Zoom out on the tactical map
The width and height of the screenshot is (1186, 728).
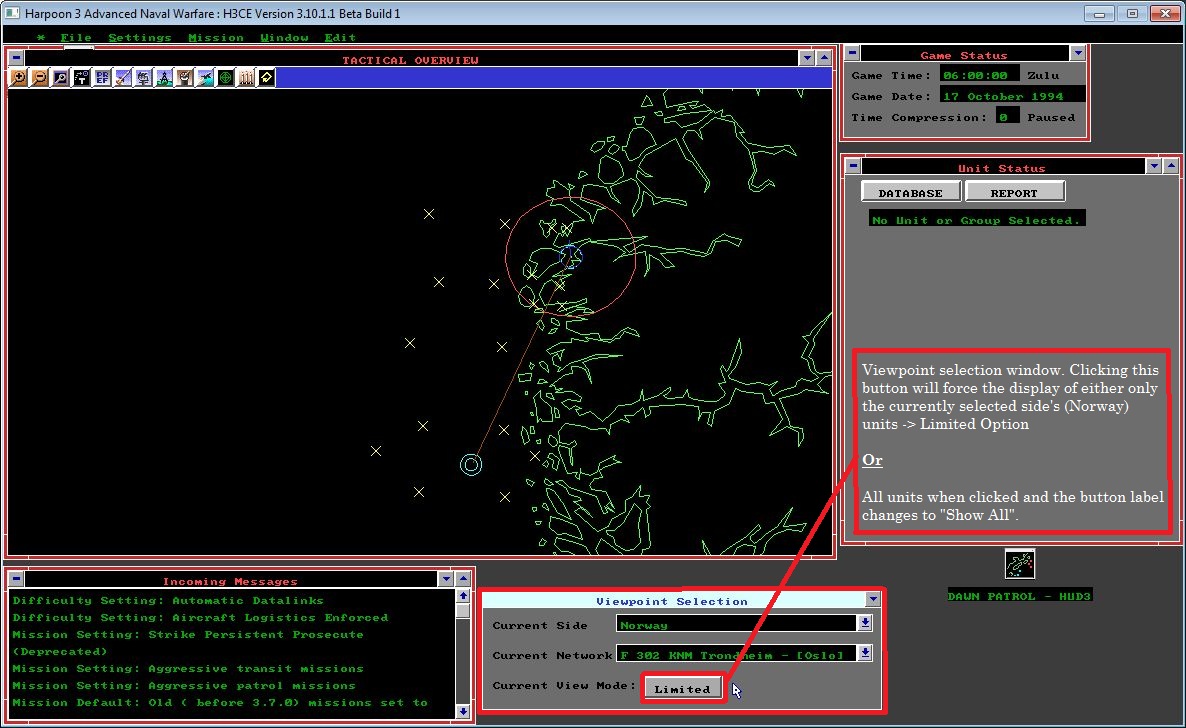[39, 77]
